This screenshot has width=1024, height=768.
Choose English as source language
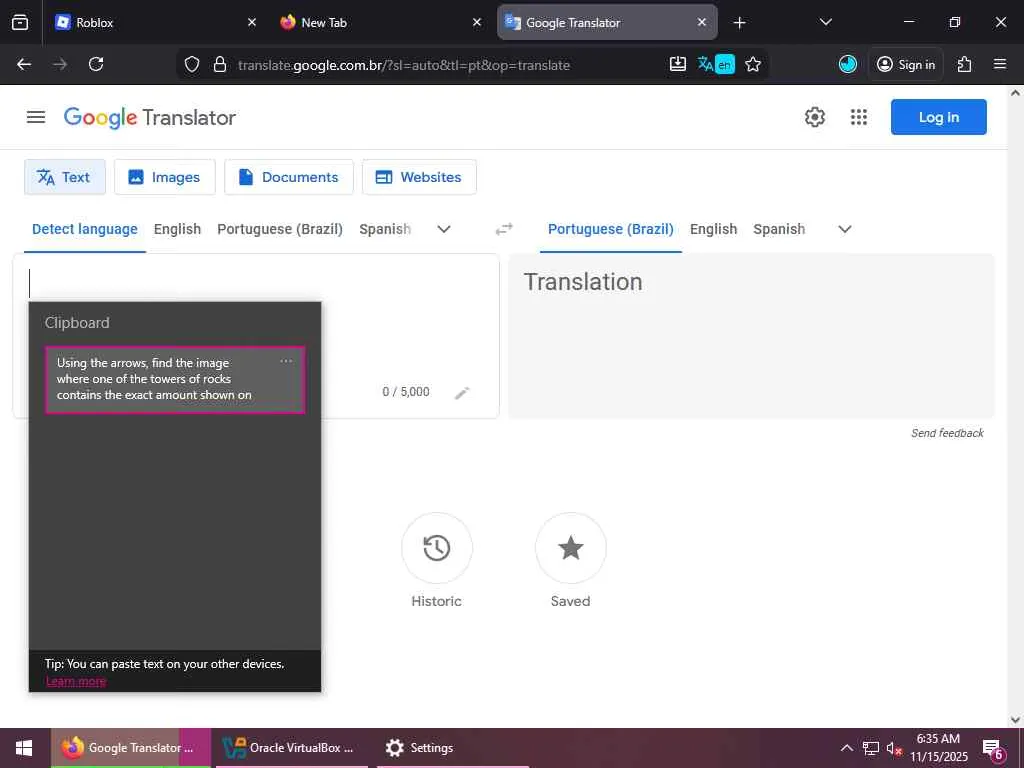(178, 229)
